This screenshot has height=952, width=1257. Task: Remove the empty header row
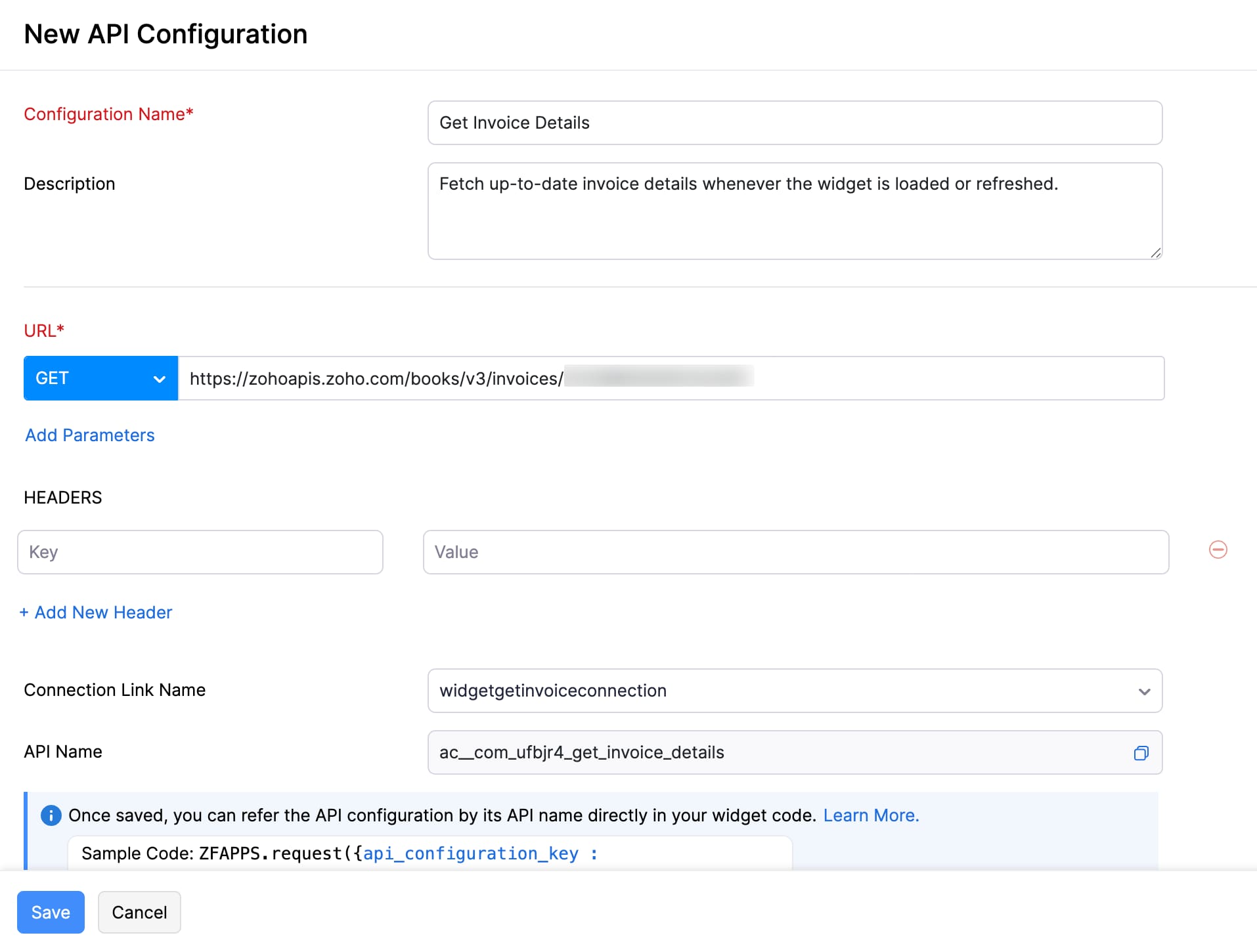coord(1218,550)
